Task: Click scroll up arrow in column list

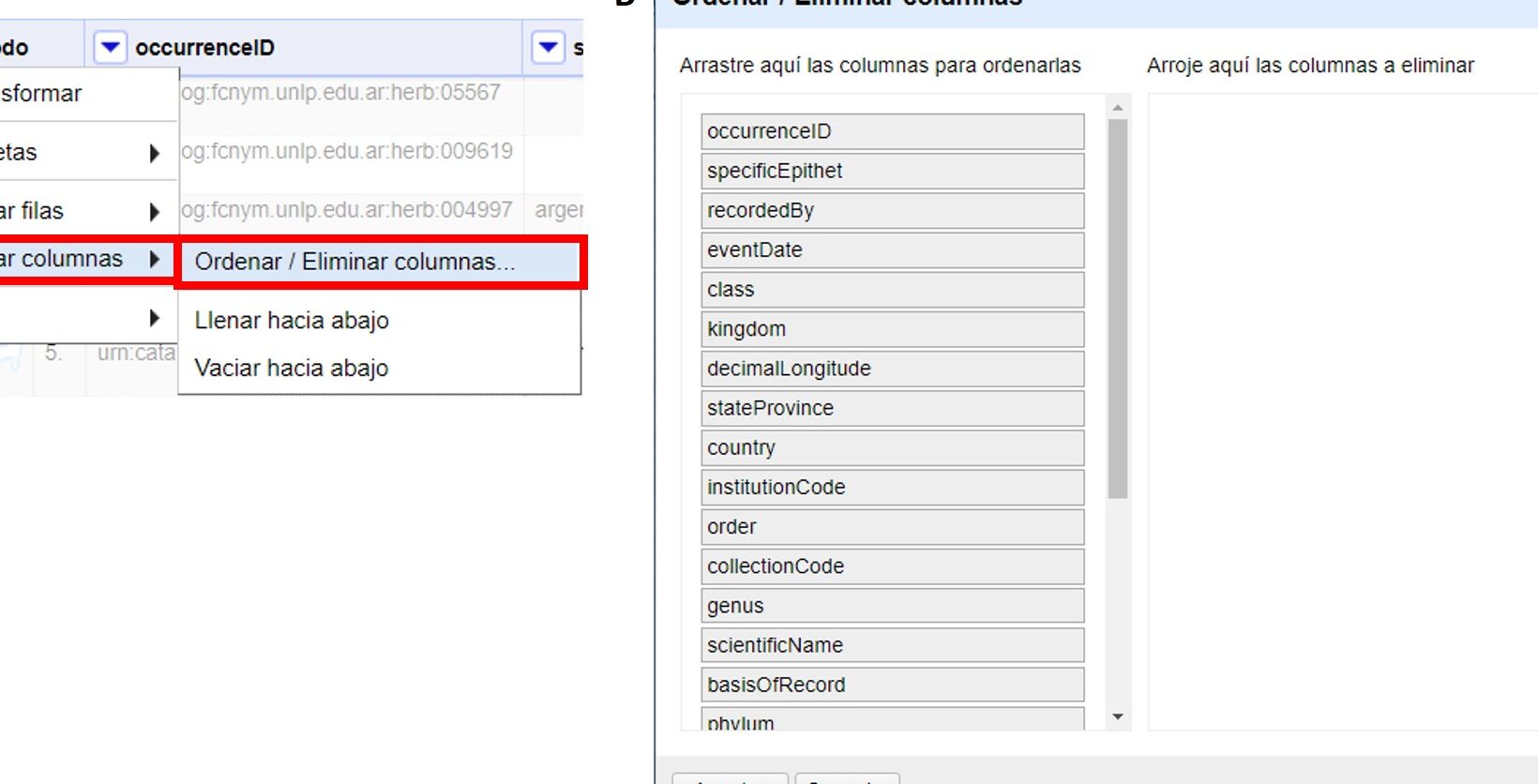Action: click(x=1117, y=108)
